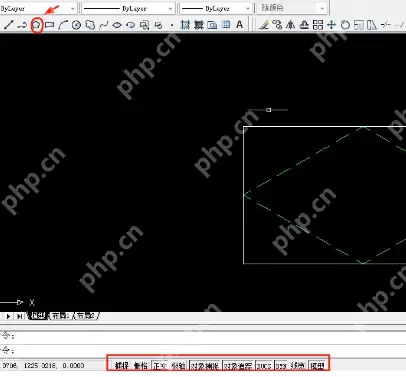Toggle 对象追踪 object snap tracking
The width and height of the screenshot is (406, 377).
click(238, 366)
